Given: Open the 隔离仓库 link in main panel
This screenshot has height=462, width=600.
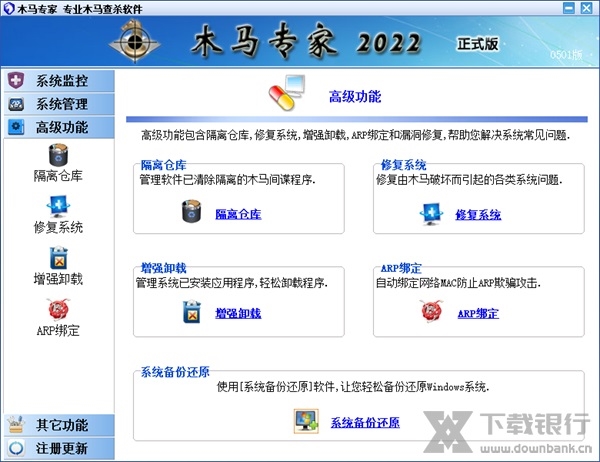Looking at the screenshot, I should point(238,214).
